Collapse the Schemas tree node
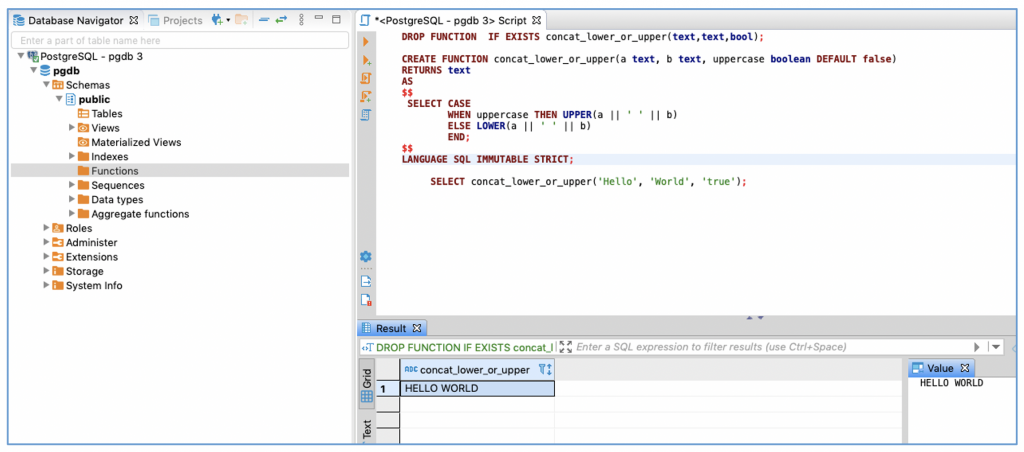1024x452 pixels. point(46,85)
